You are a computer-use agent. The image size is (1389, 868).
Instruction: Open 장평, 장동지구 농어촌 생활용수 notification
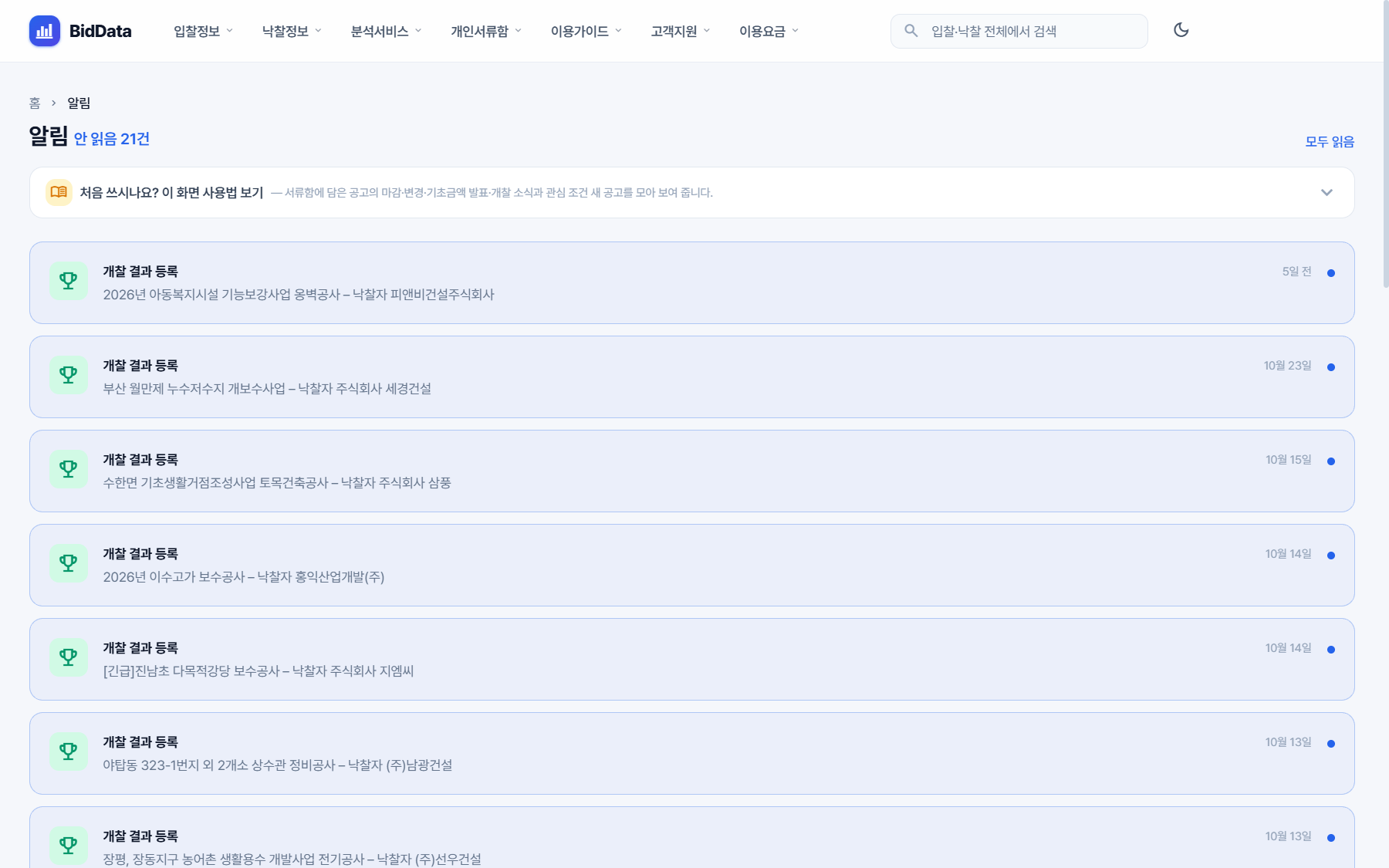click(692, 838)
